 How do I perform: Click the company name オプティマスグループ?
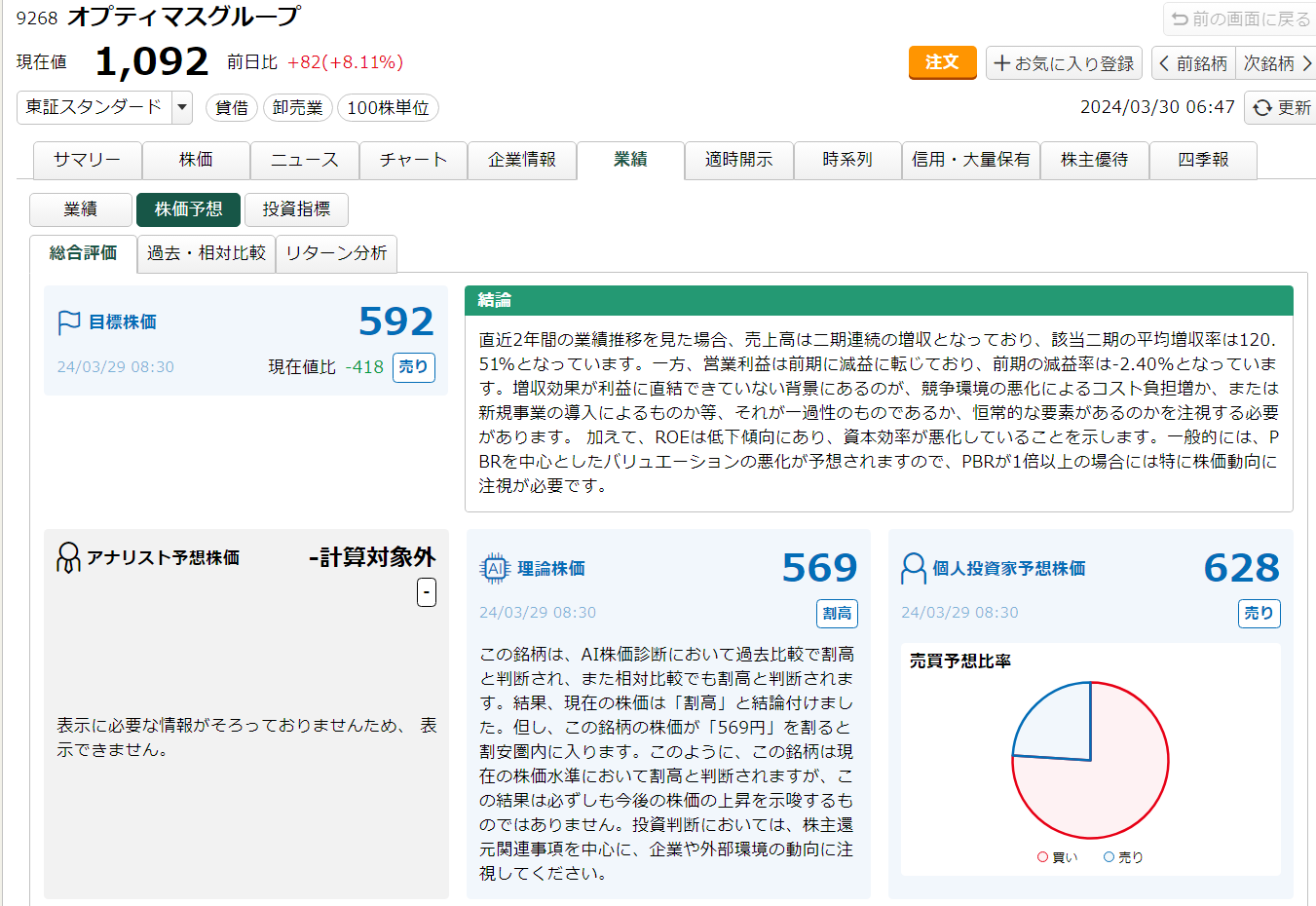184,17
